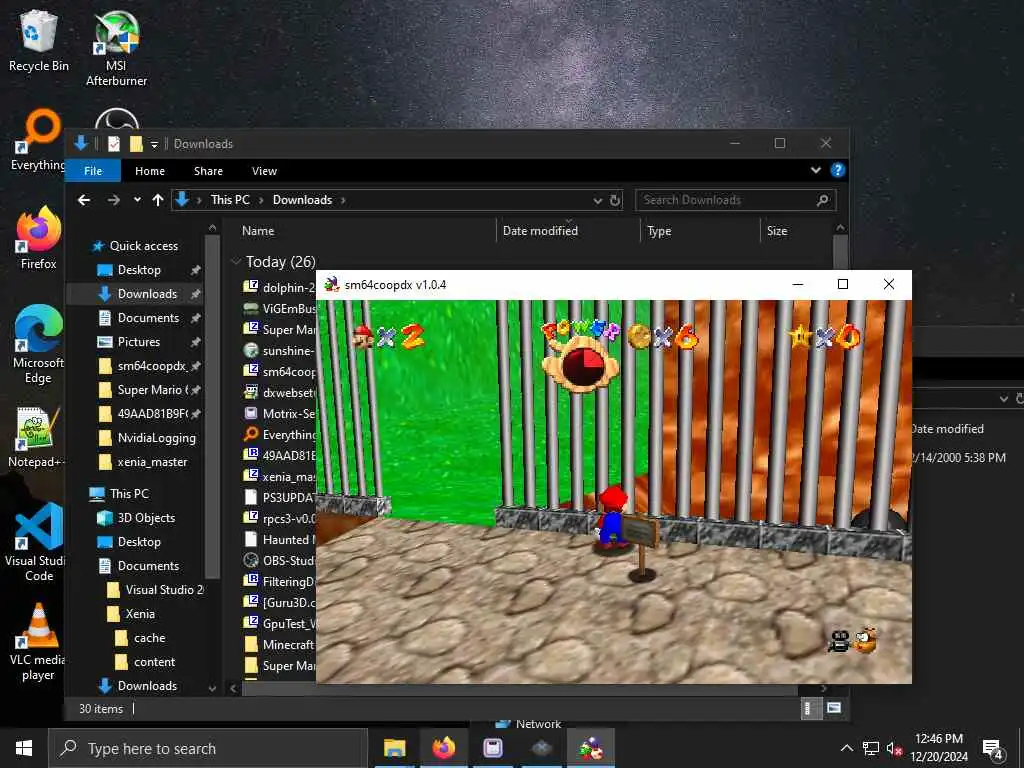The height and width of the screenshot is (768, 1024).
Task: Click new folder icon in Explorer title bar
Action: 136,144
